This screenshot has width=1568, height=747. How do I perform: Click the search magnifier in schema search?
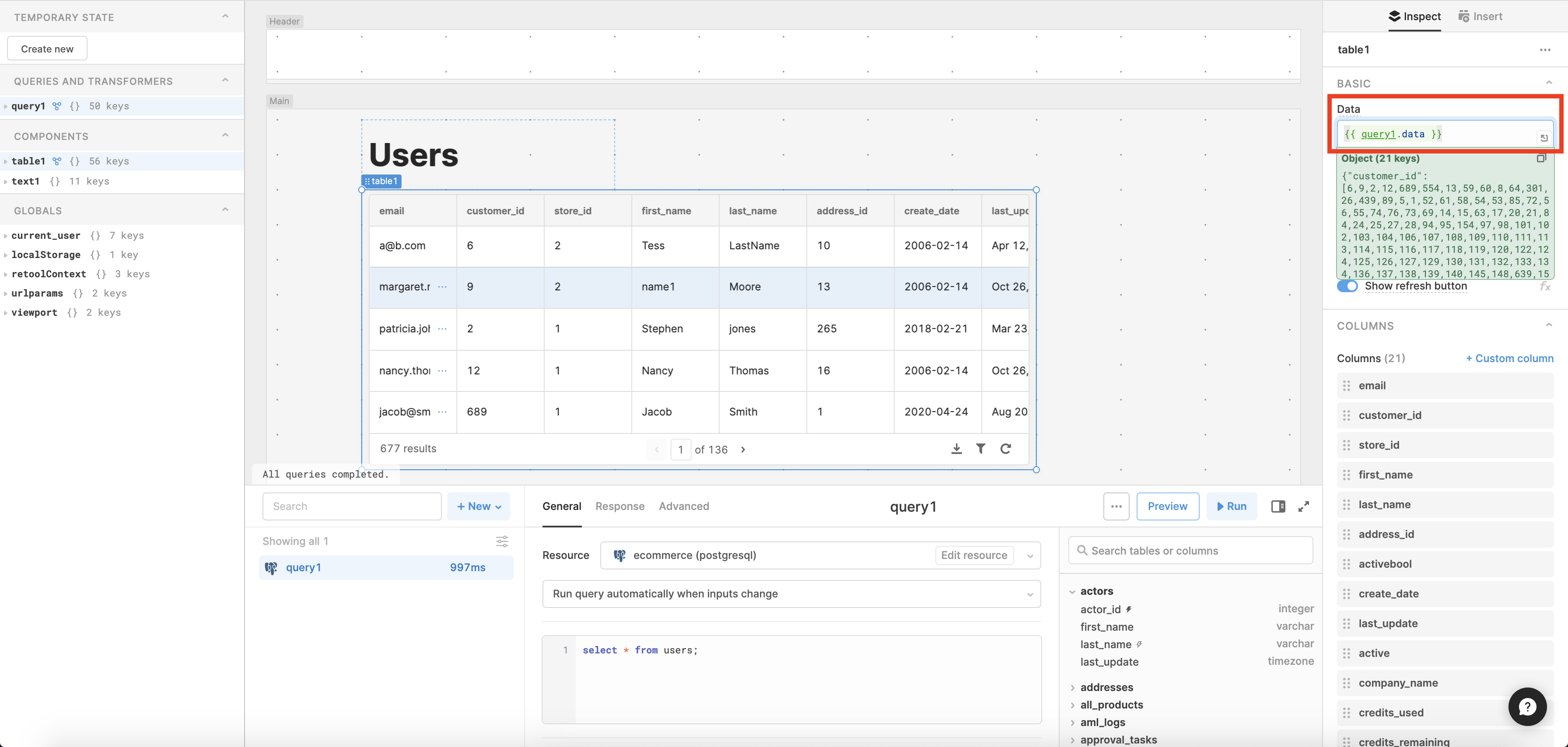[1082, 551]
